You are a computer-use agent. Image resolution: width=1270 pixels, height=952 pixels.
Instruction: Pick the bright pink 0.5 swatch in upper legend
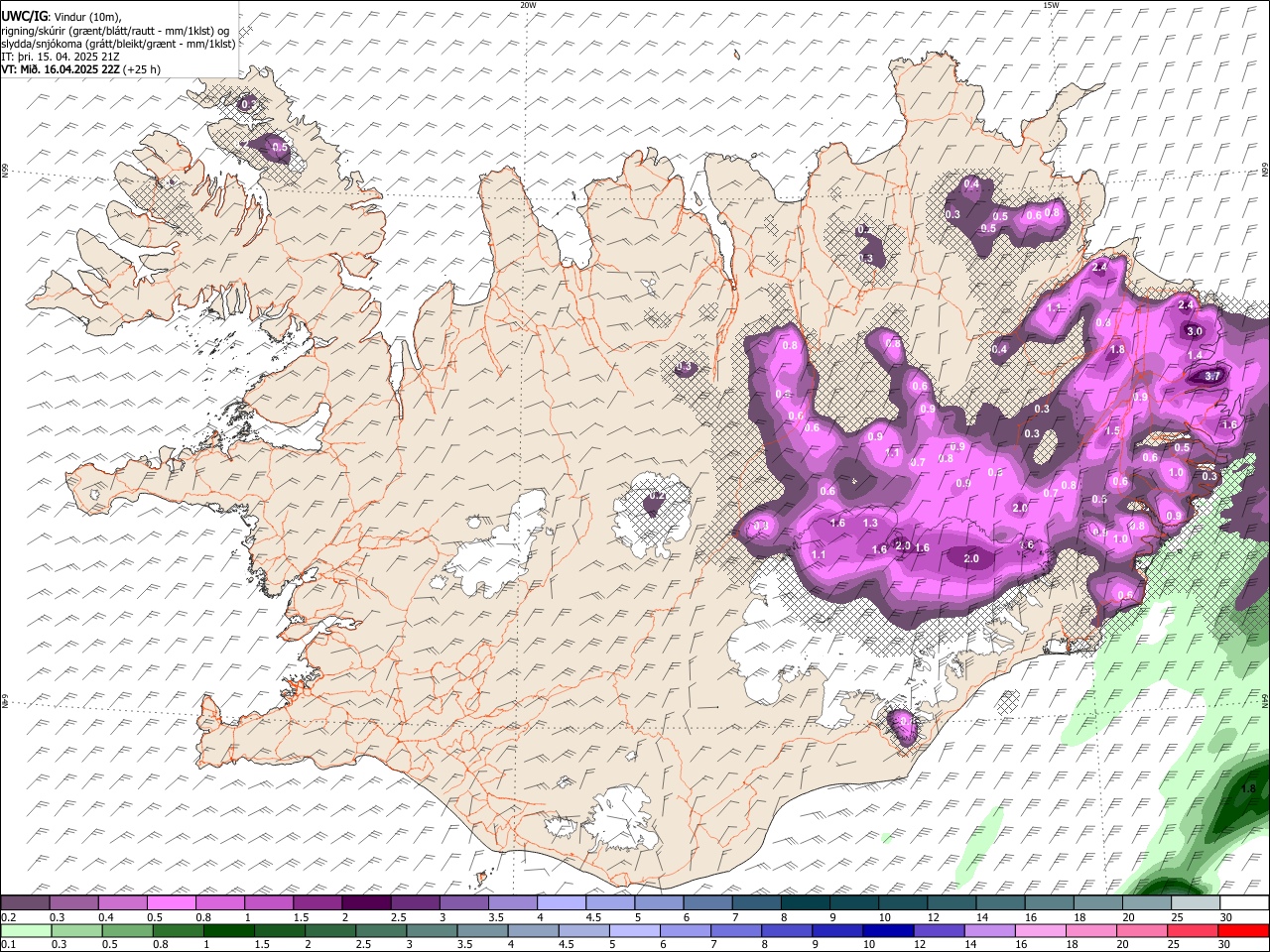pyautogui.click(x=171, y=903)
